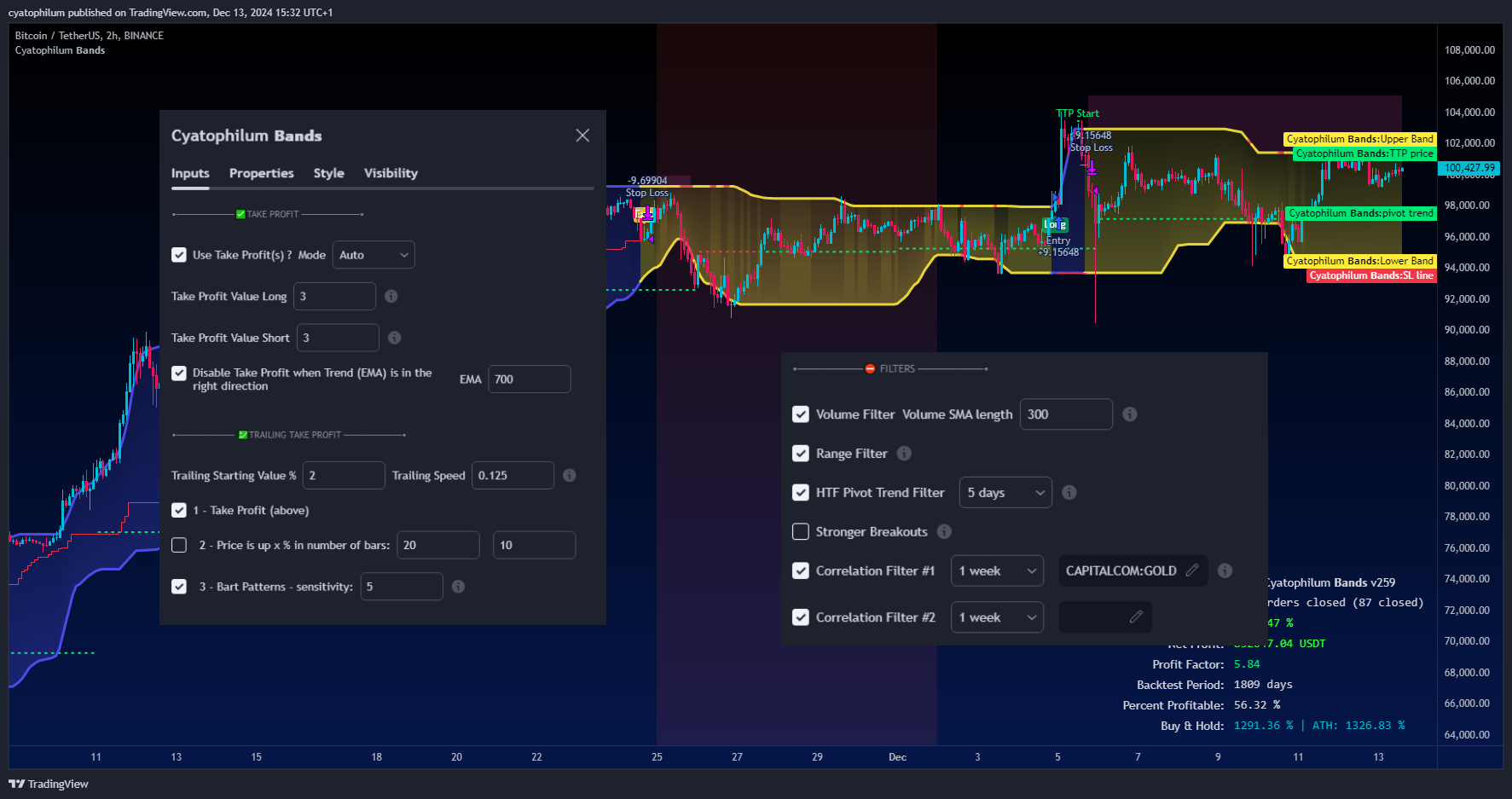Show info icon next to Stronger Breakouts
This screenshot has height=799, width=1512.
coord(944,532)
